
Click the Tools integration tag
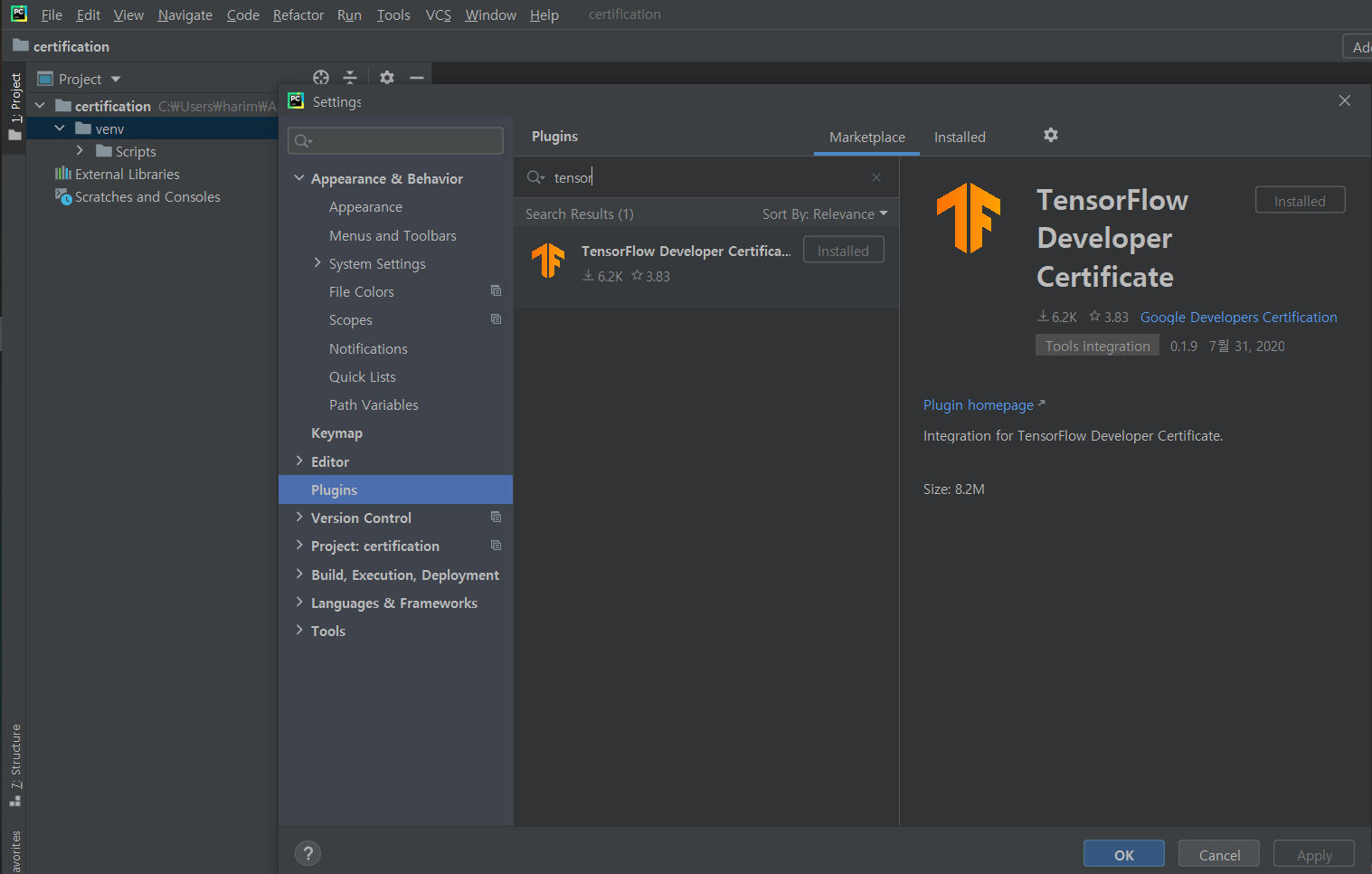click(1097, 346)
